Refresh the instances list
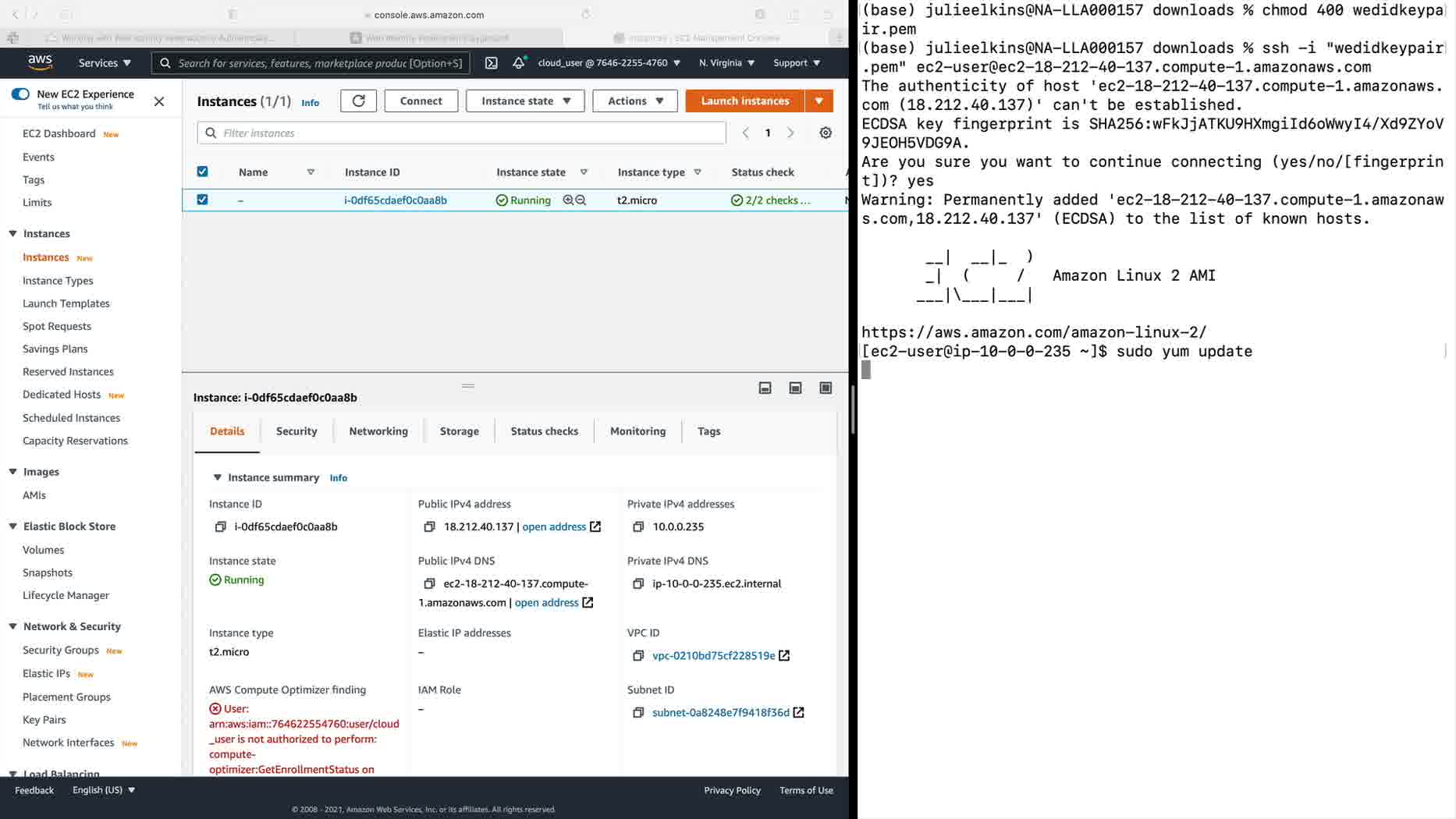Viewport: 1456px width, 819px height. coord(358,101)
